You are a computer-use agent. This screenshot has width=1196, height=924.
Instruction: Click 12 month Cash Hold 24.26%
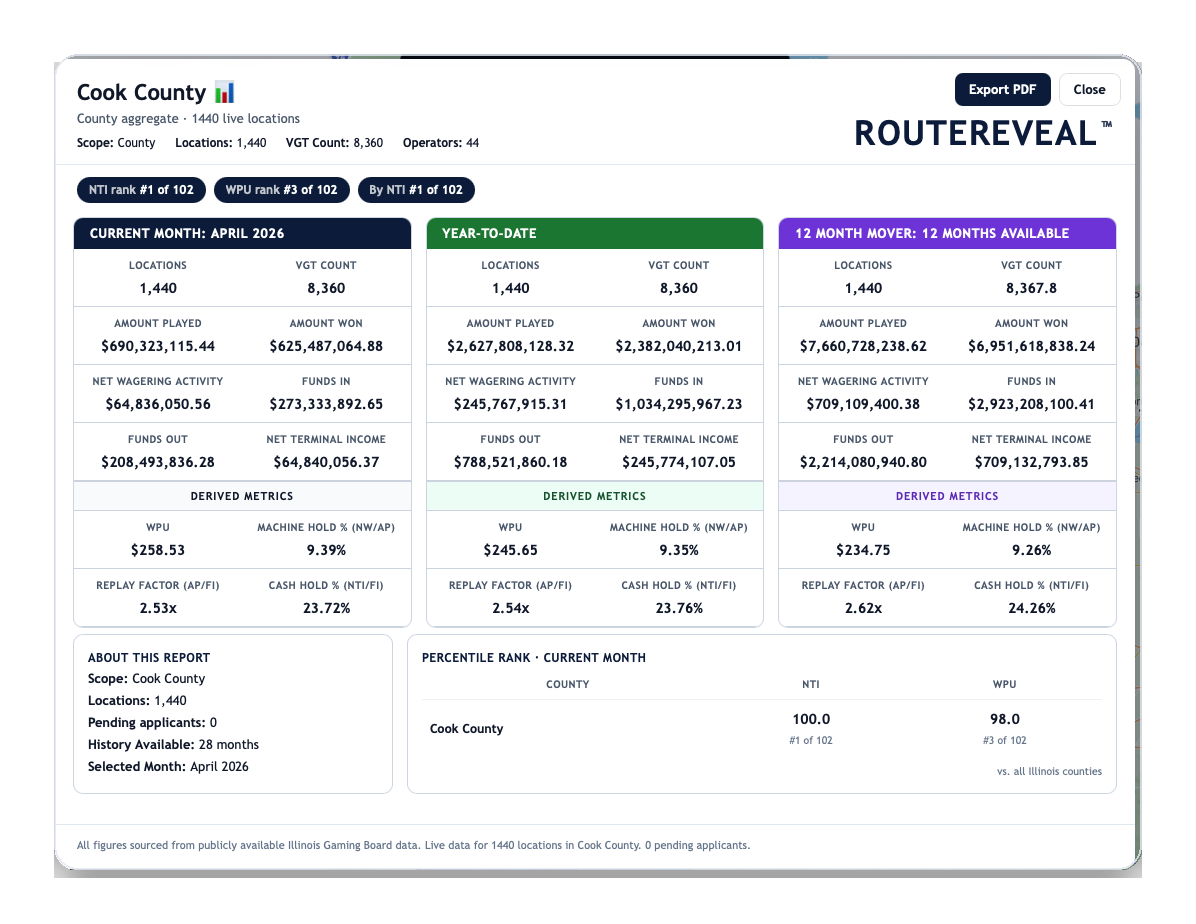click(x=1031, y=608)
